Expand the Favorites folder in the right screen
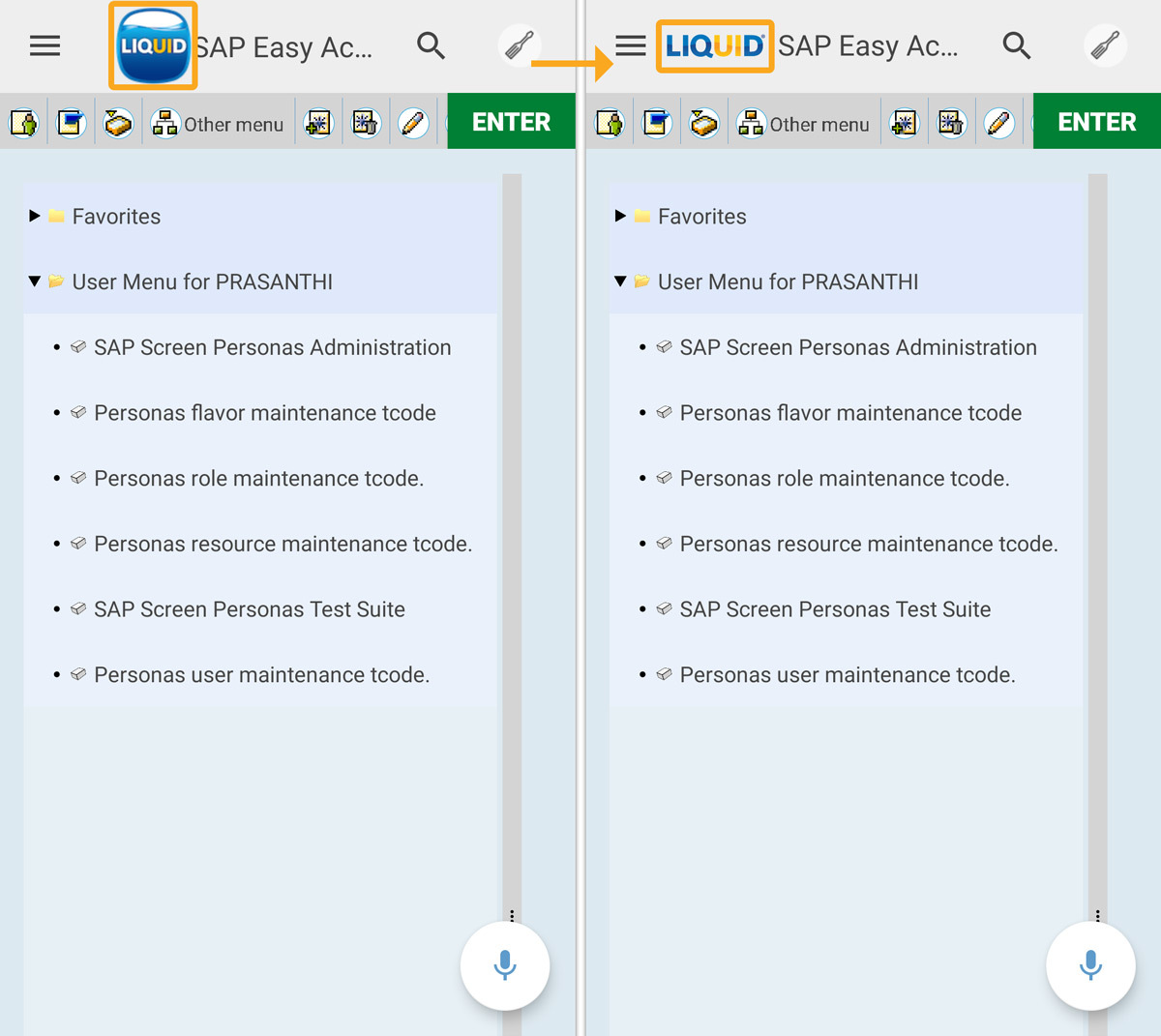 coord(621,216)
